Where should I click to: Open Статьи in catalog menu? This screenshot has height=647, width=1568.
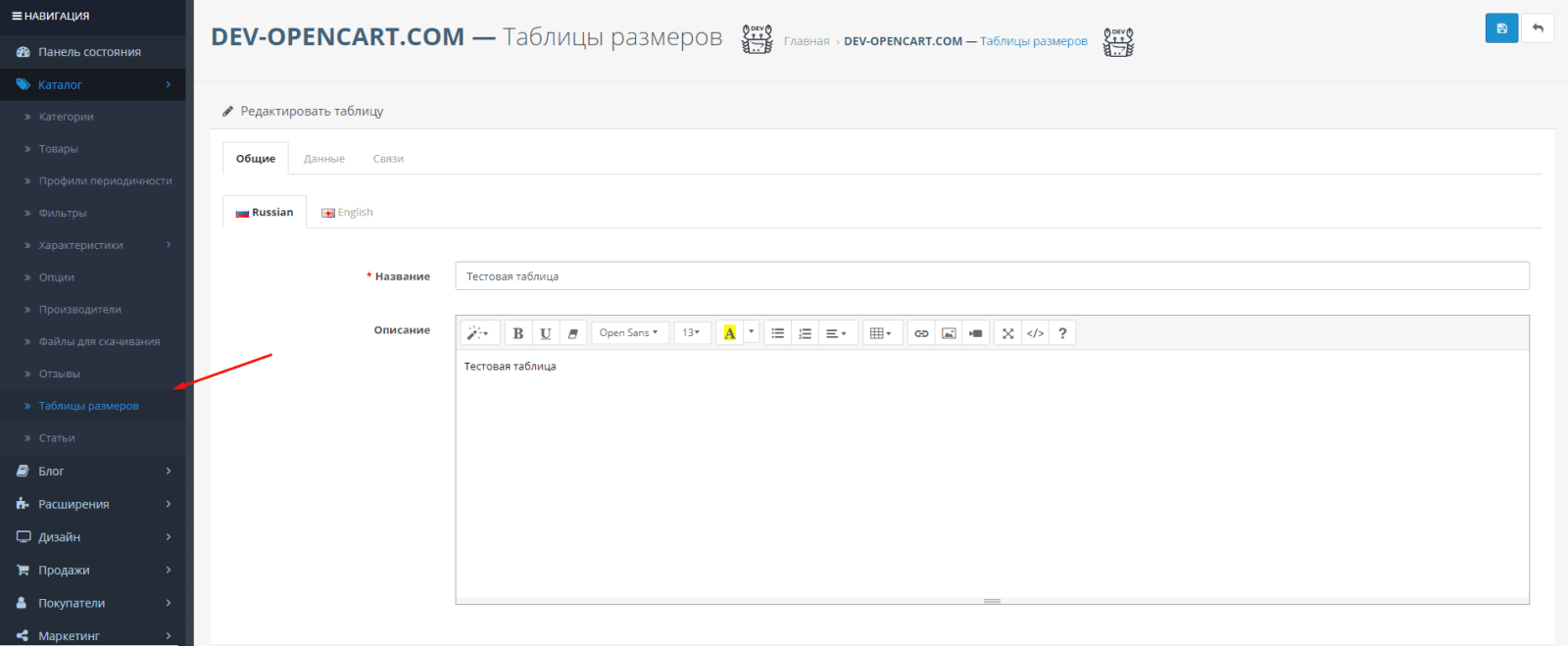[93, 438]
